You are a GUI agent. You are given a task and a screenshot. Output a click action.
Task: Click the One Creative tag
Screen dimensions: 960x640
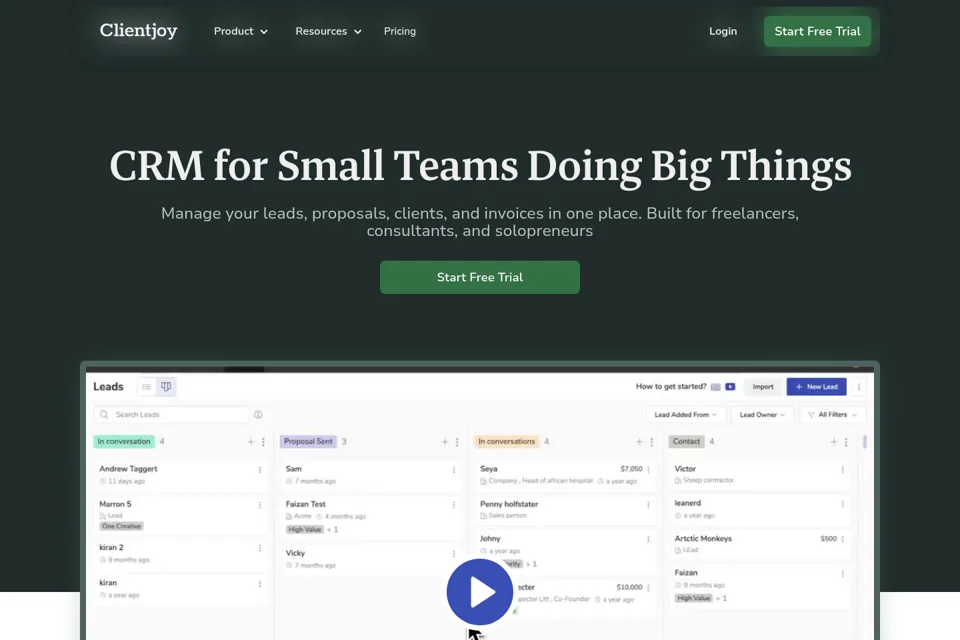pyautogui.click(x=121, y=526)
